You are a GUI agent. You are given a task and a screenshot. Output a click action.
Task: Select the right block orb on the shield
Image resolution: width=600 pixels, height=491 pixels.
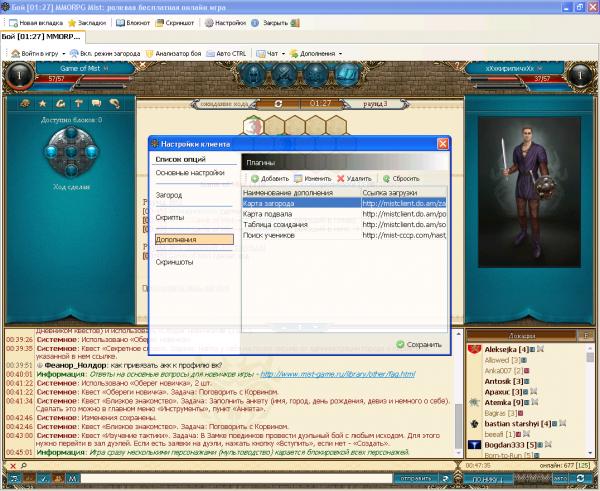(x=91, y=152)
